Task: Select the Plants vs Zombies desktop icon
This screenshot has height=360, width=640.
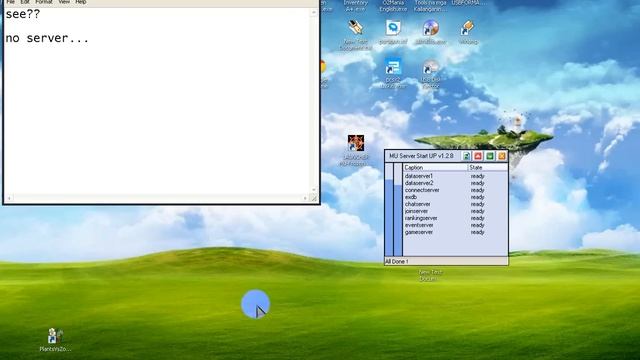Action: click(55, 336)
